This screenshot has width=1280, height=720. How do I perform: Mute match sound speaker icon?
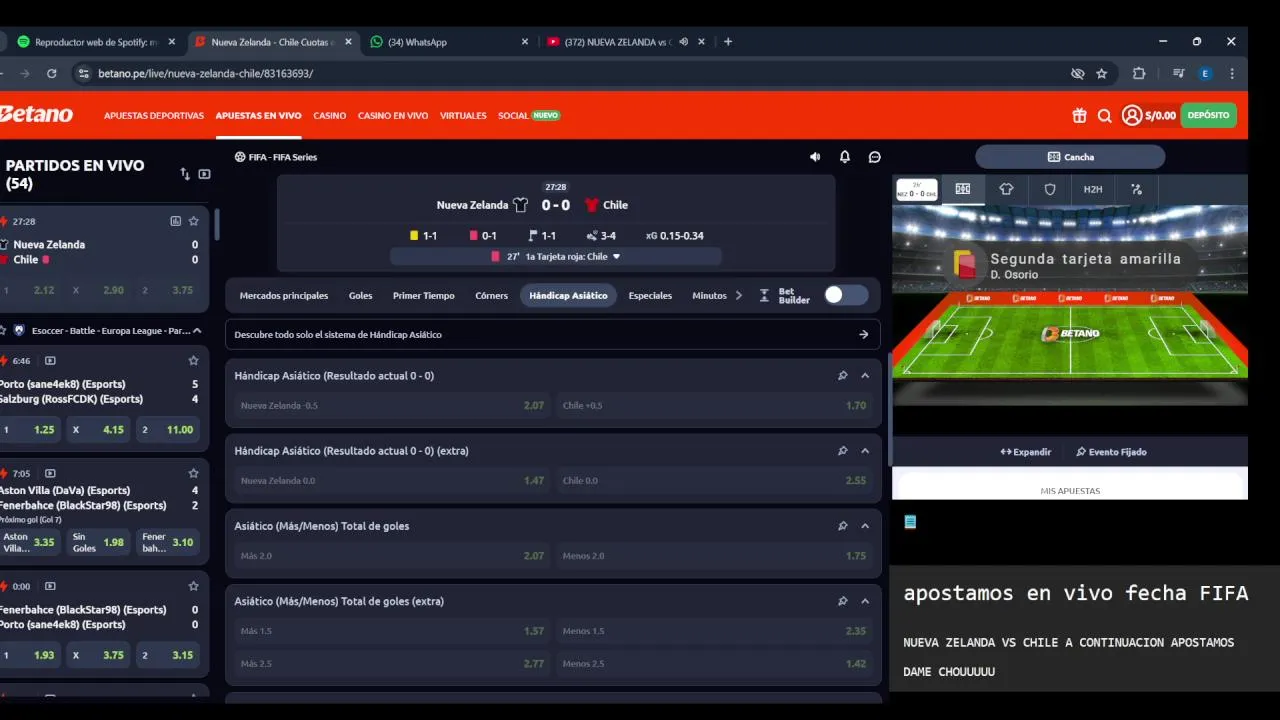click(815, 157)
